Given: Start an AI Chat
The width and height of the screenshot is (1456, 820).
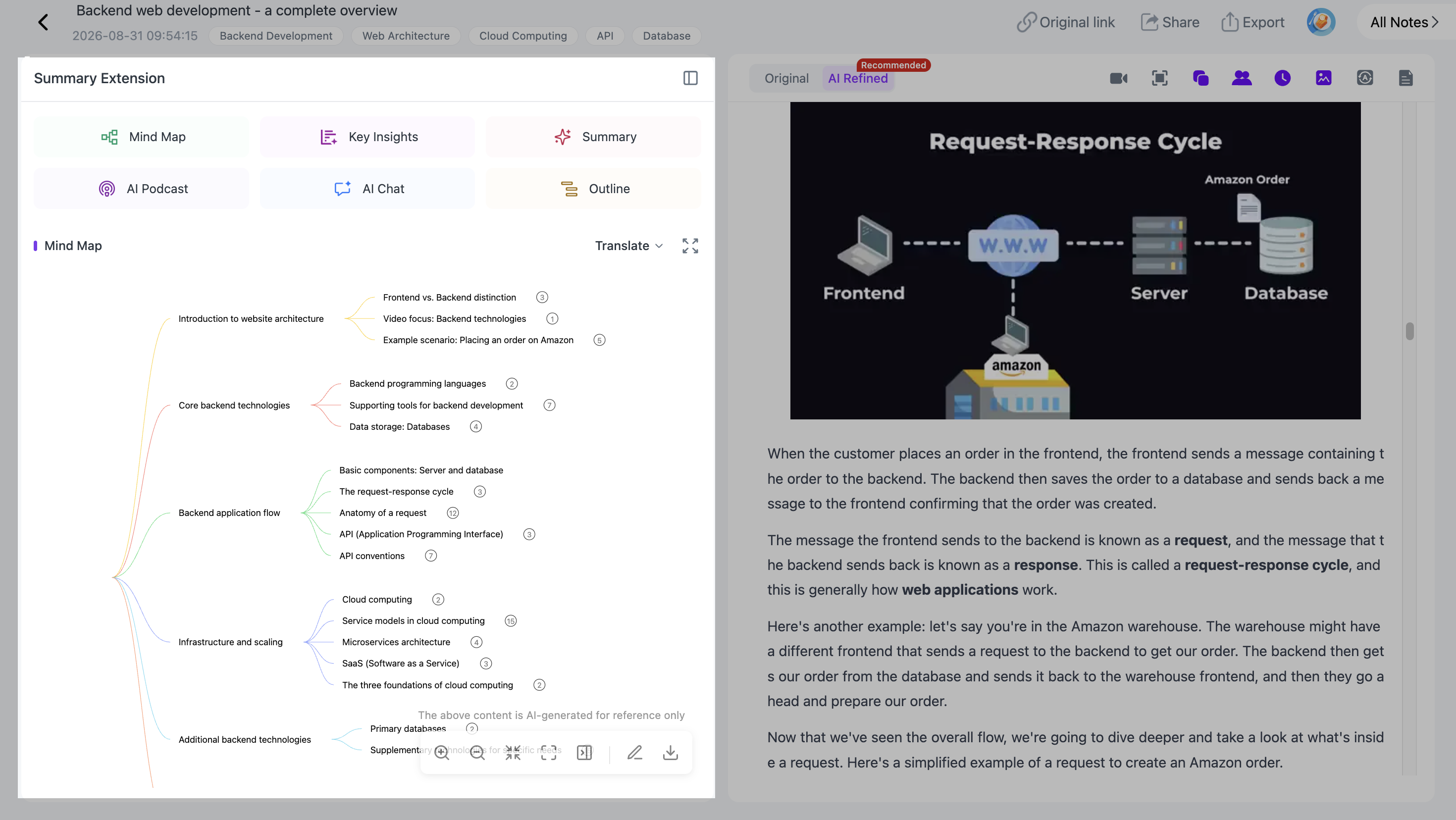Looking at the screenshot, I should 367,189.
